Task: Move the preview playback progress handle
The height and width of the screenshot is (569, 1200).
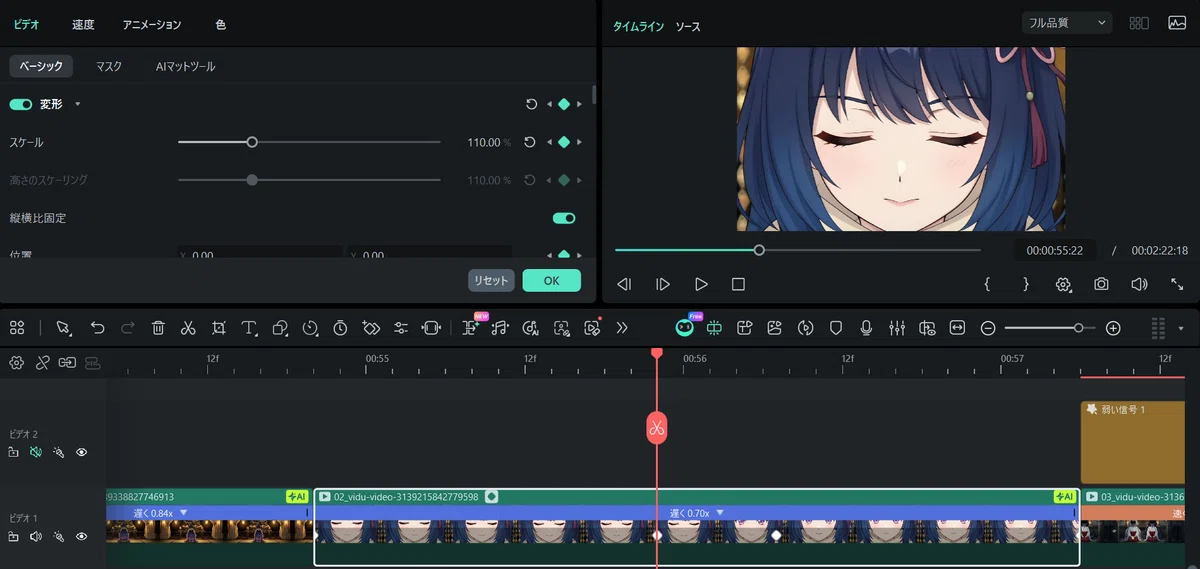Action: (x=759, y=250)
